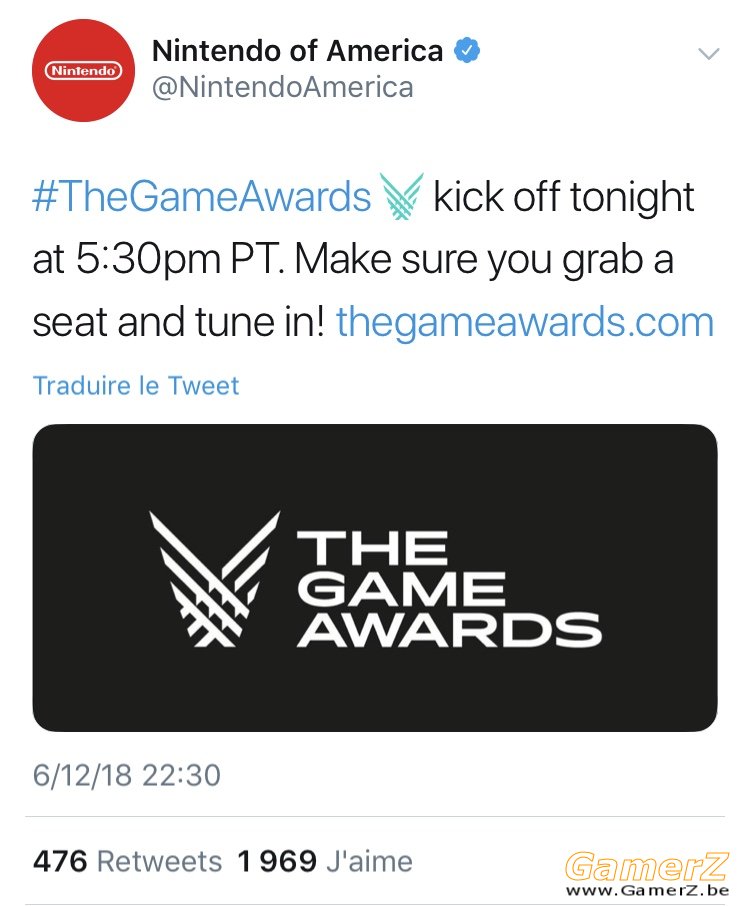Click the teal Game Awards hashtag emoji
The image size is (750, 906).
[402, 196]
